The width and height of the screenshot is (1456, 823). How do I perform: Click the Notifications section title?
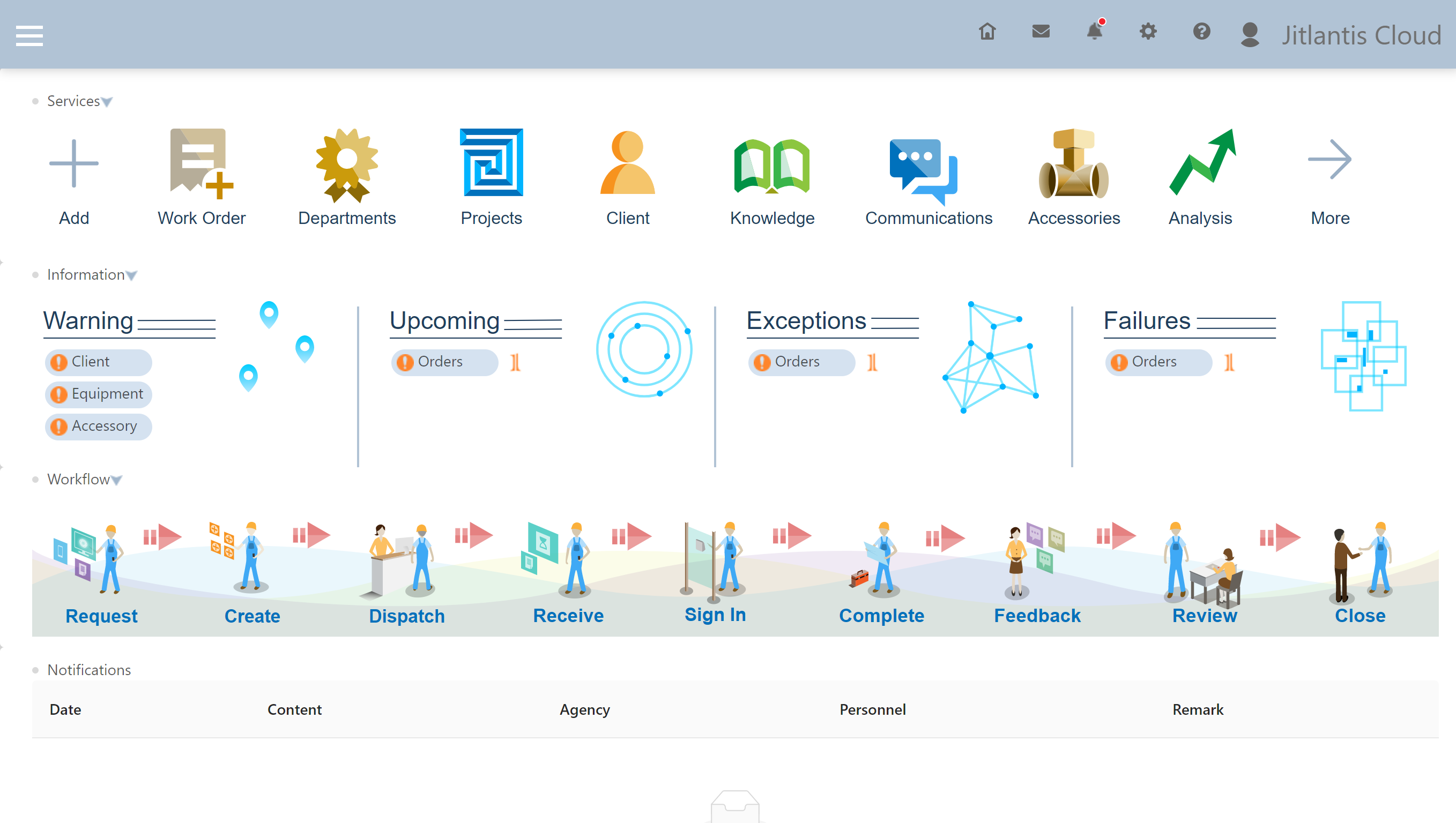[90, 670]
